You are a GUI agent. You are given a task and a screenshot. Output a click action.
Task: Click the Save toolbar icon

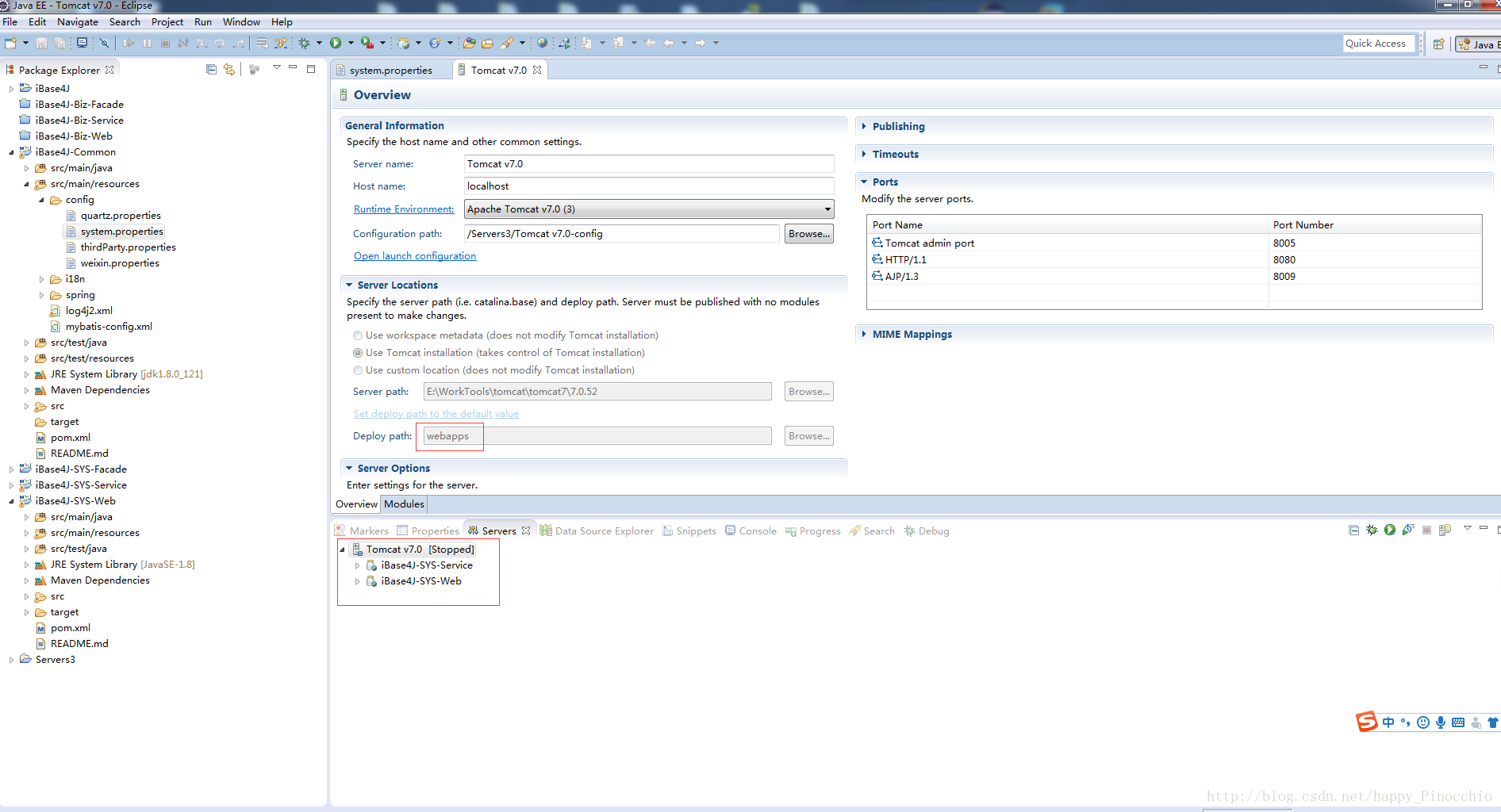pos(42,43)
